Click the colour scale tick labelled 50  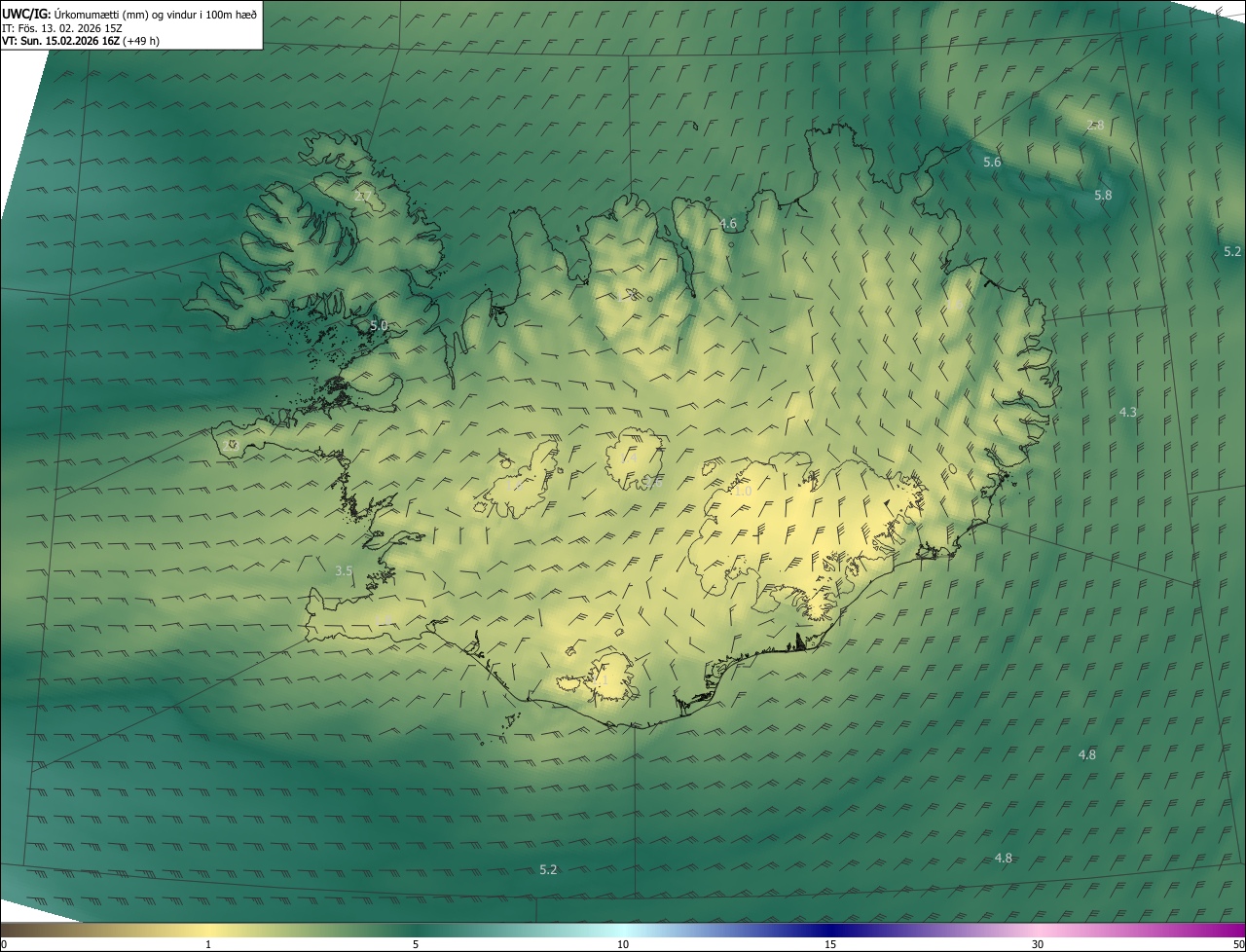[x=1237, y=944]
